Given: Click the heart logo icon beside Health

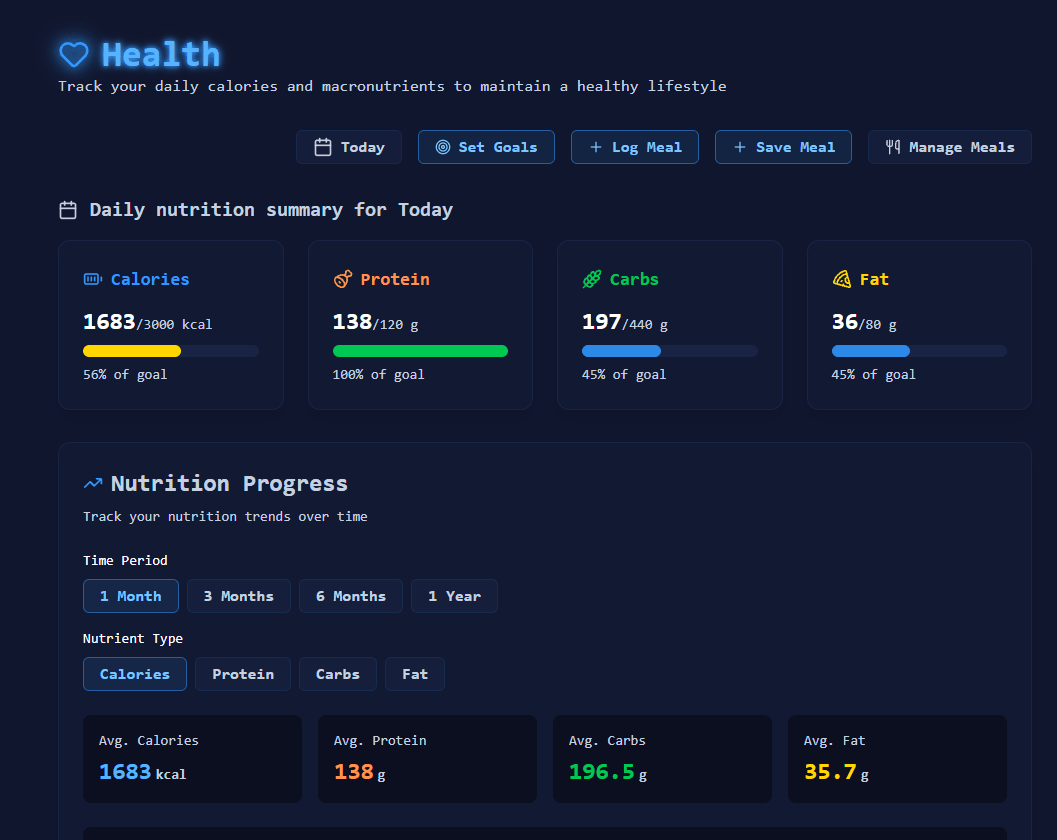Looking at the screenshot, I should tap(73, 55).
